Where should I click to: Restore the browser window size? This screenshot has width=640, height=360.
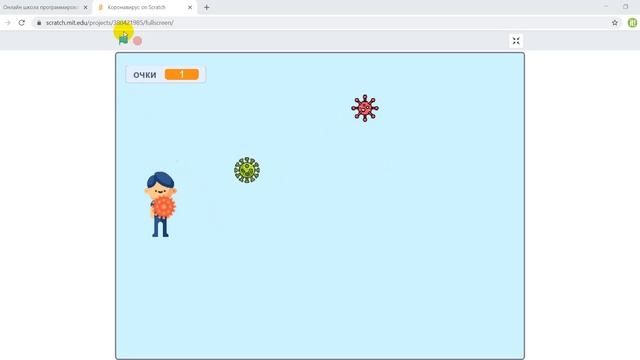tap(626, 7)
